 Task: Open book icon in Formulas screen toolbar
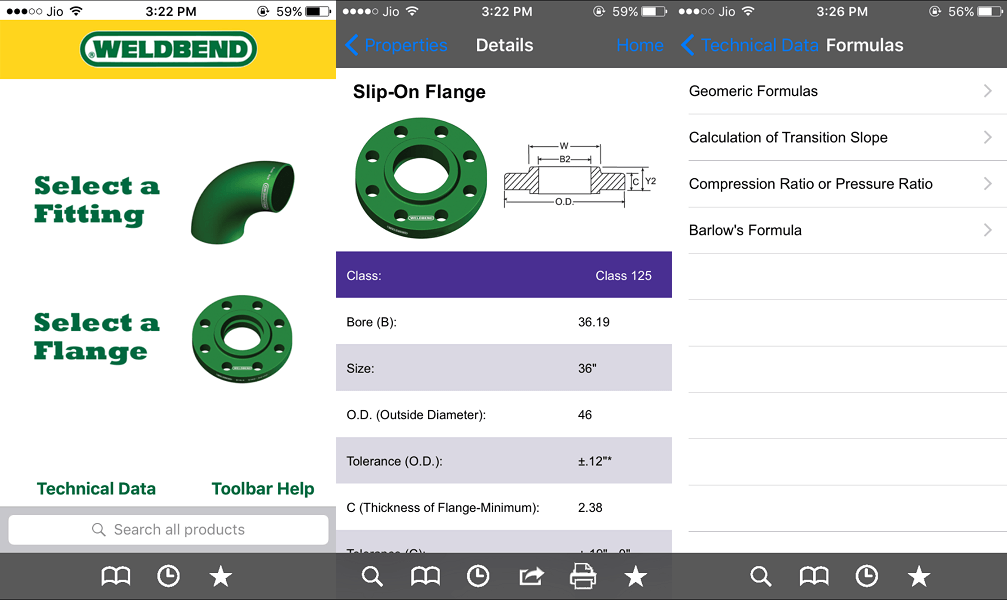coord(814,576)
